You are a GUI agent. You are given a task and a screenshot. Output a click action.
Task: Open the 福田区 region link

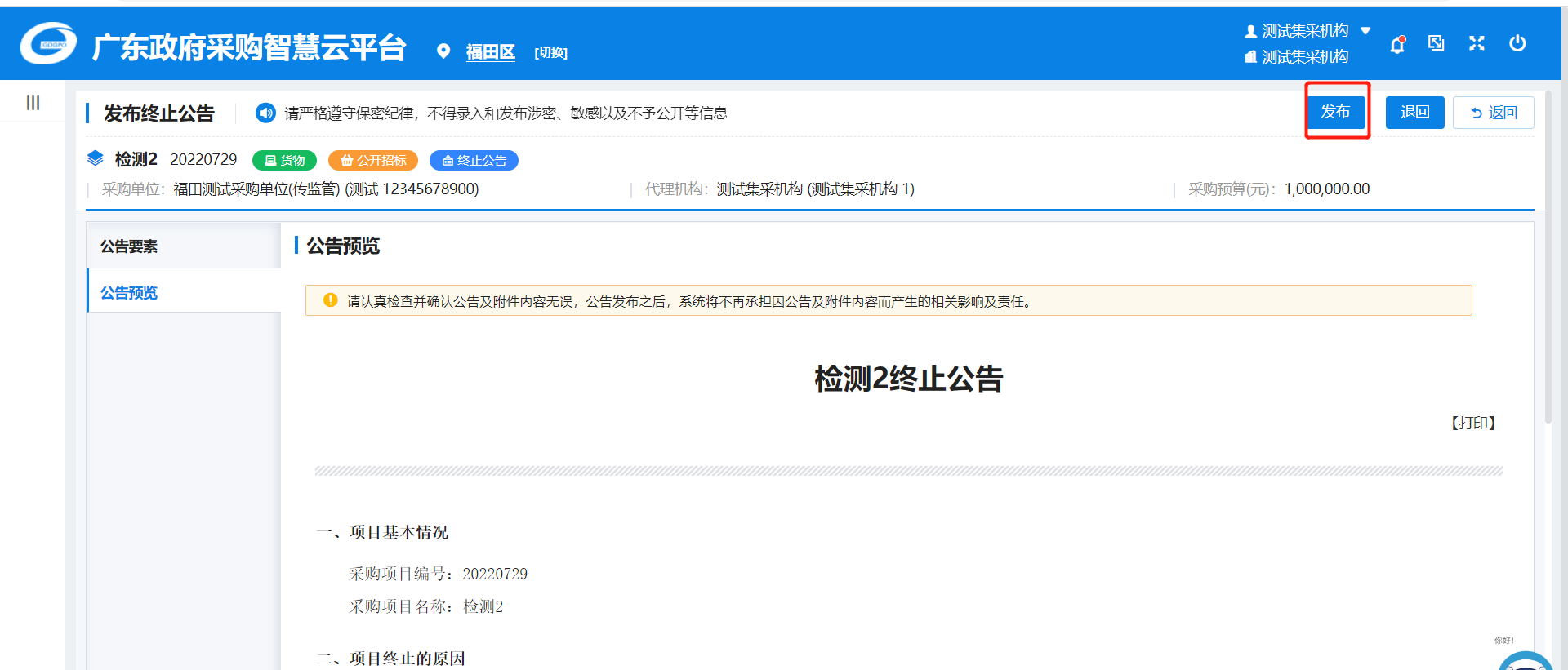point(490,52)
